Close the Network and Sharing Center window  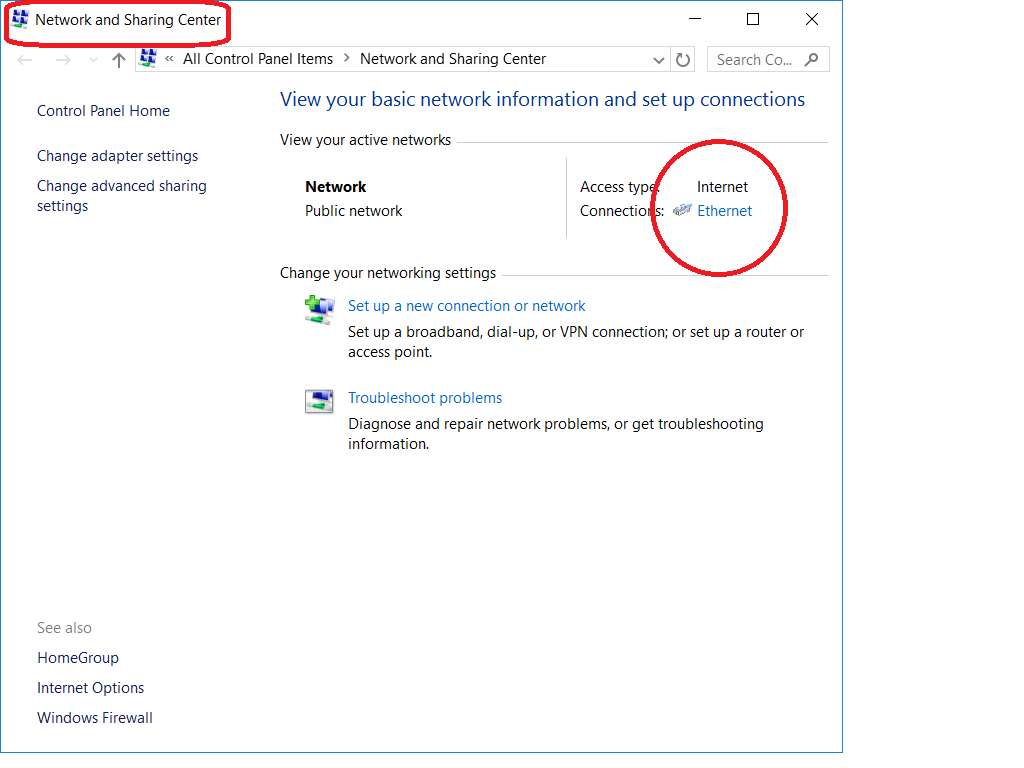(x=812, y=19)
